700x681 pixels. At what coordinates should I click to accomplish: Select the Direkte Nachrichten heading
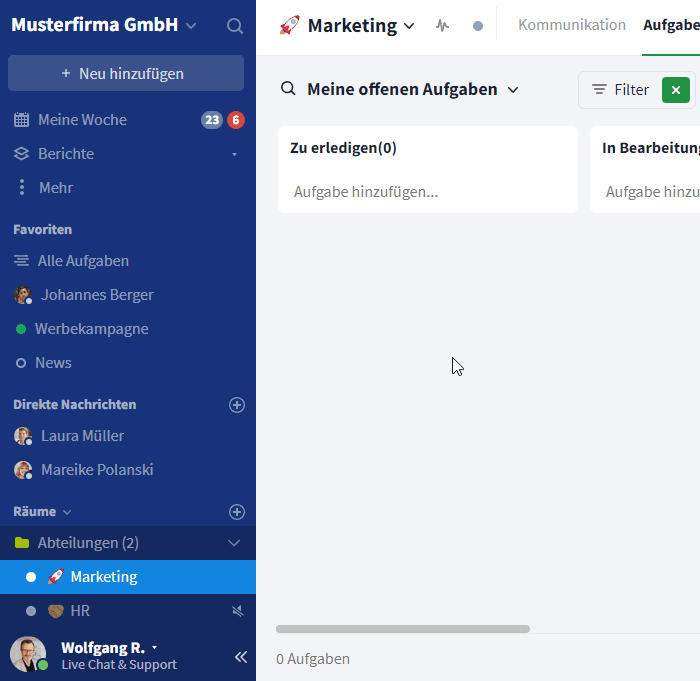75,405
